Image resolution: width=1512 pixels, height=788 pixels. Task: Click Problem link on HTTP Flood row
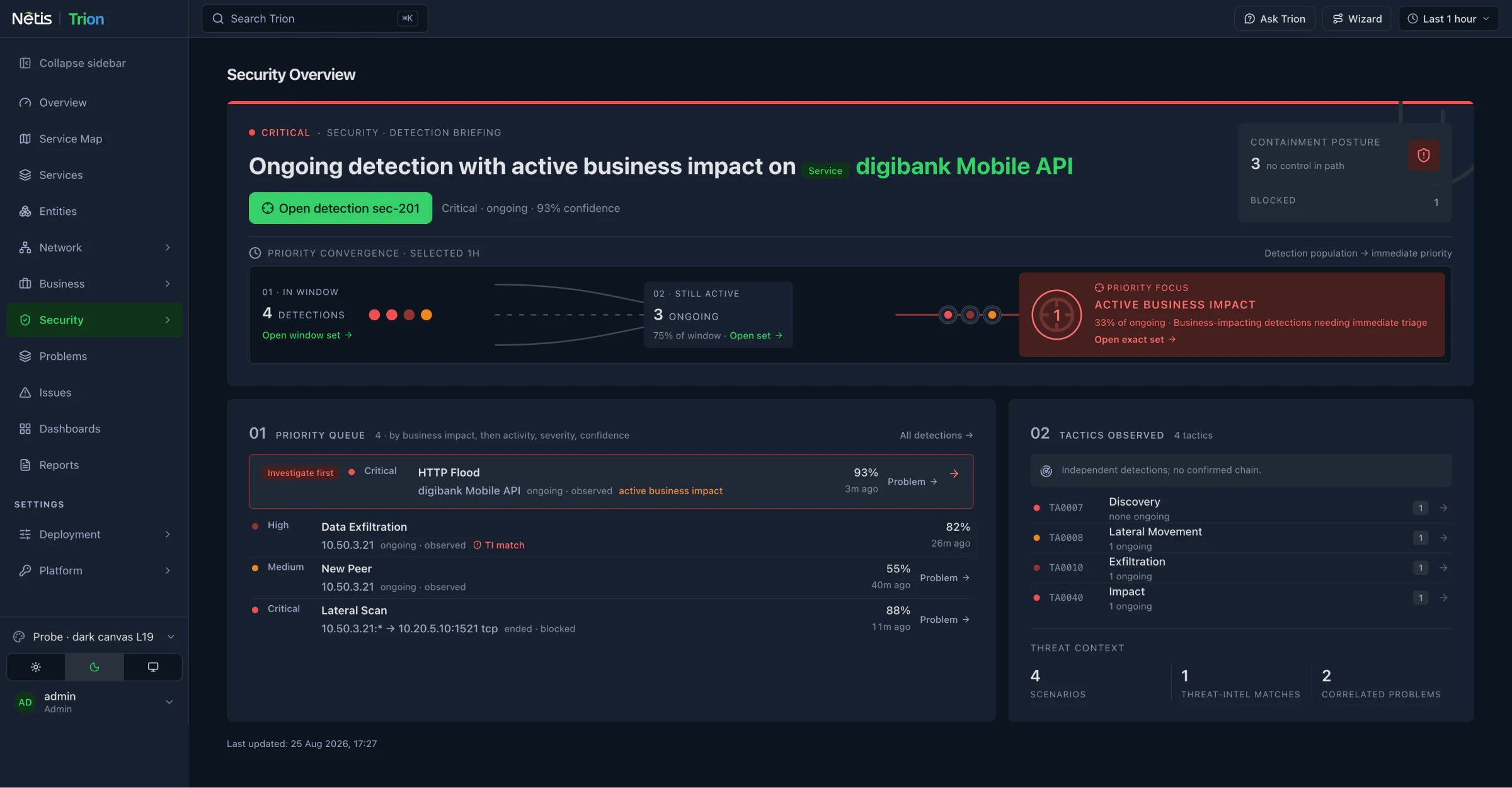point(912,482)
